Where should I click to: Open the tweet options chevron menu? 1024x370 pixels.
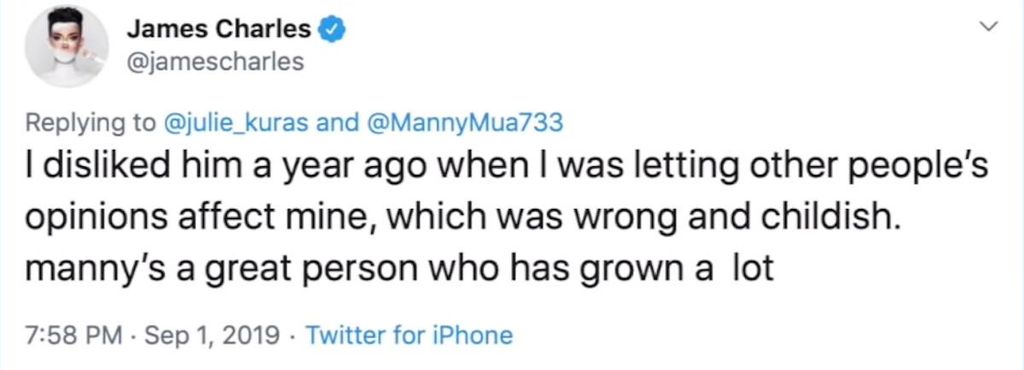pos(991,28)
